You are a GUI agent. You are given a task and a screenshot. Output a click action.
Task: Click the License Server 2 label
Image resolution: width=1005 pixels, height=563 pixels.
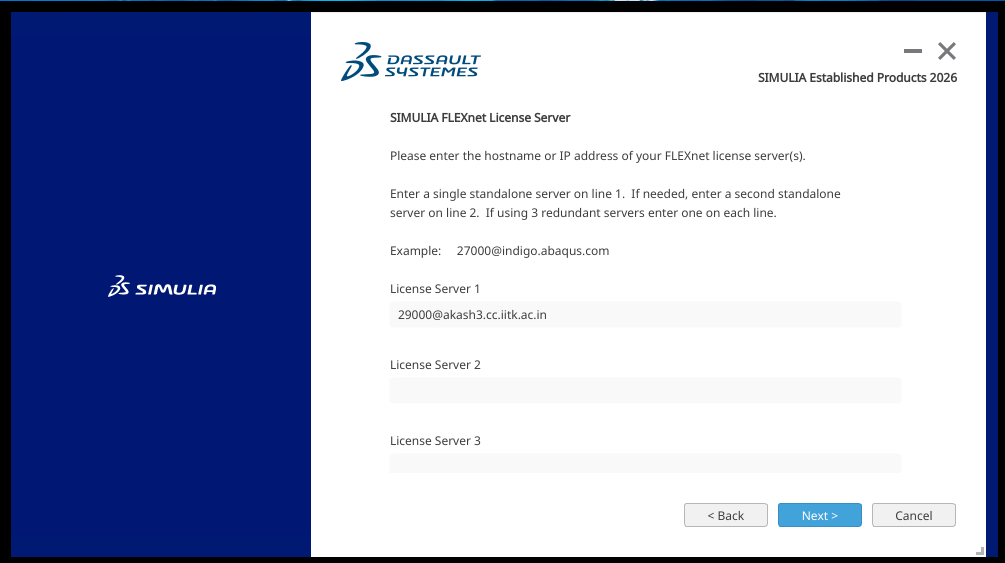(x=435, y=364)
